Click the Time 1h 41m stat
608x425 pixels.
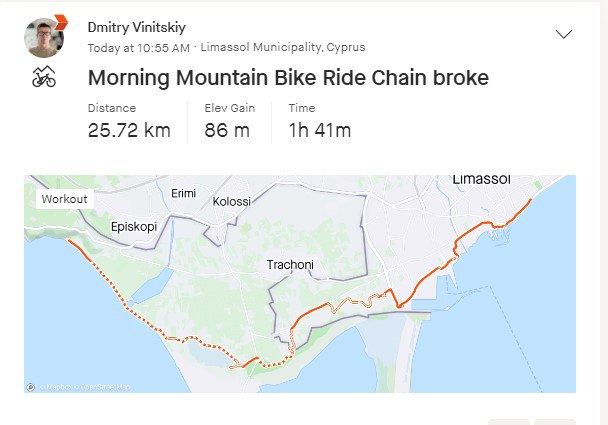click(x=319, y=121)
